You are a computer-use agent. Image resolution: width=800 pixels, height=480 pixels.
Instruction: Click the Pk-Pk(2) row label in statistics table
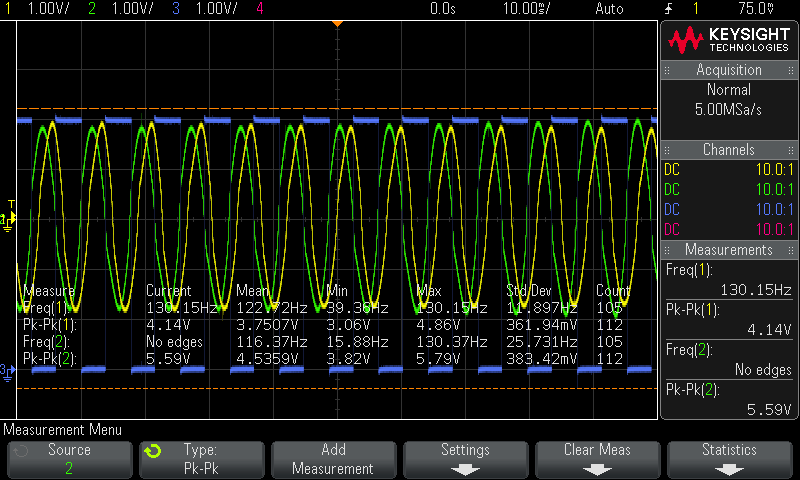(49, 359)
